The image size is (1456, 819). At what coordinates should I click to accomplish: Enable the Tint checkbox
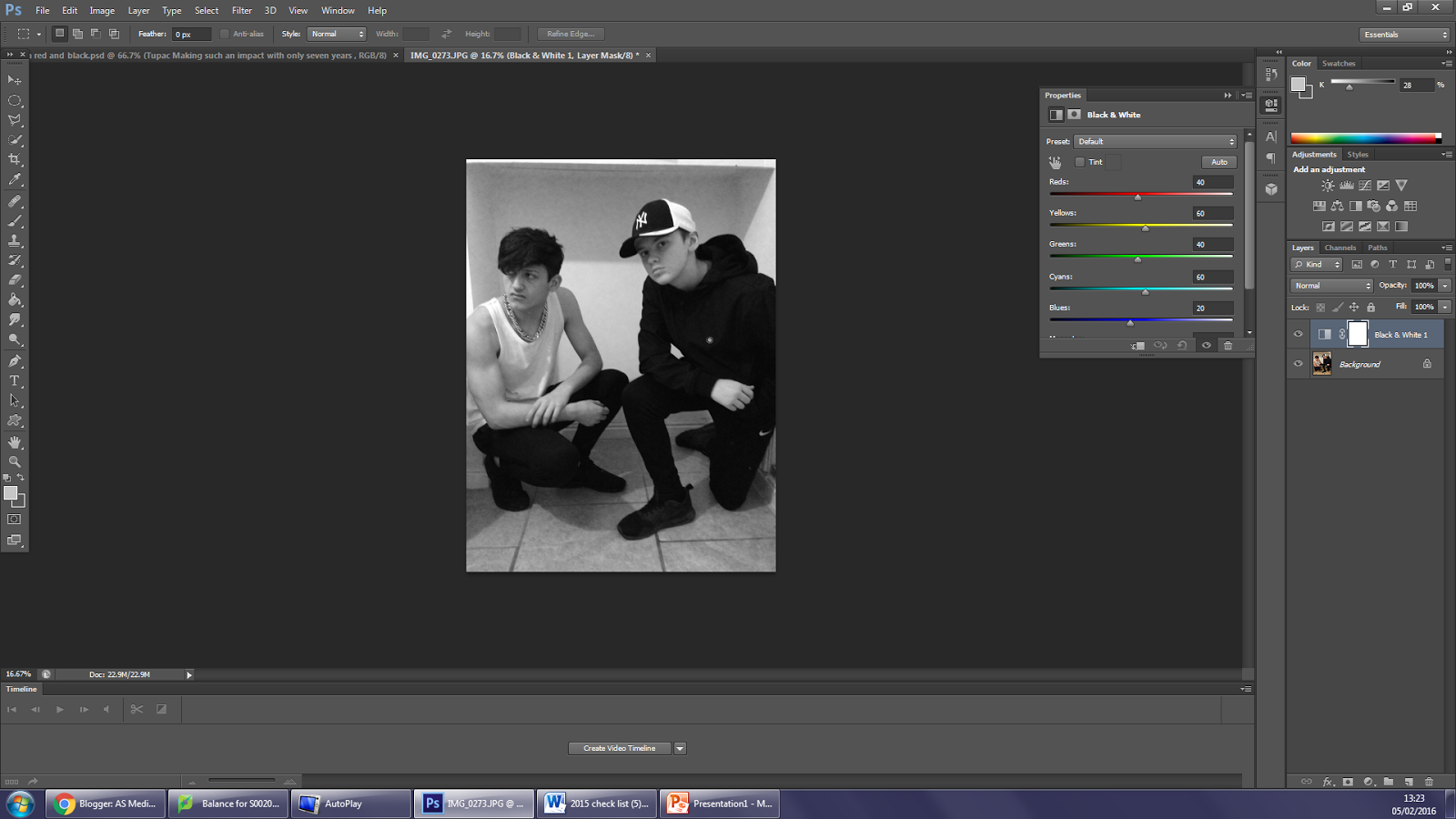[1079, 162]
